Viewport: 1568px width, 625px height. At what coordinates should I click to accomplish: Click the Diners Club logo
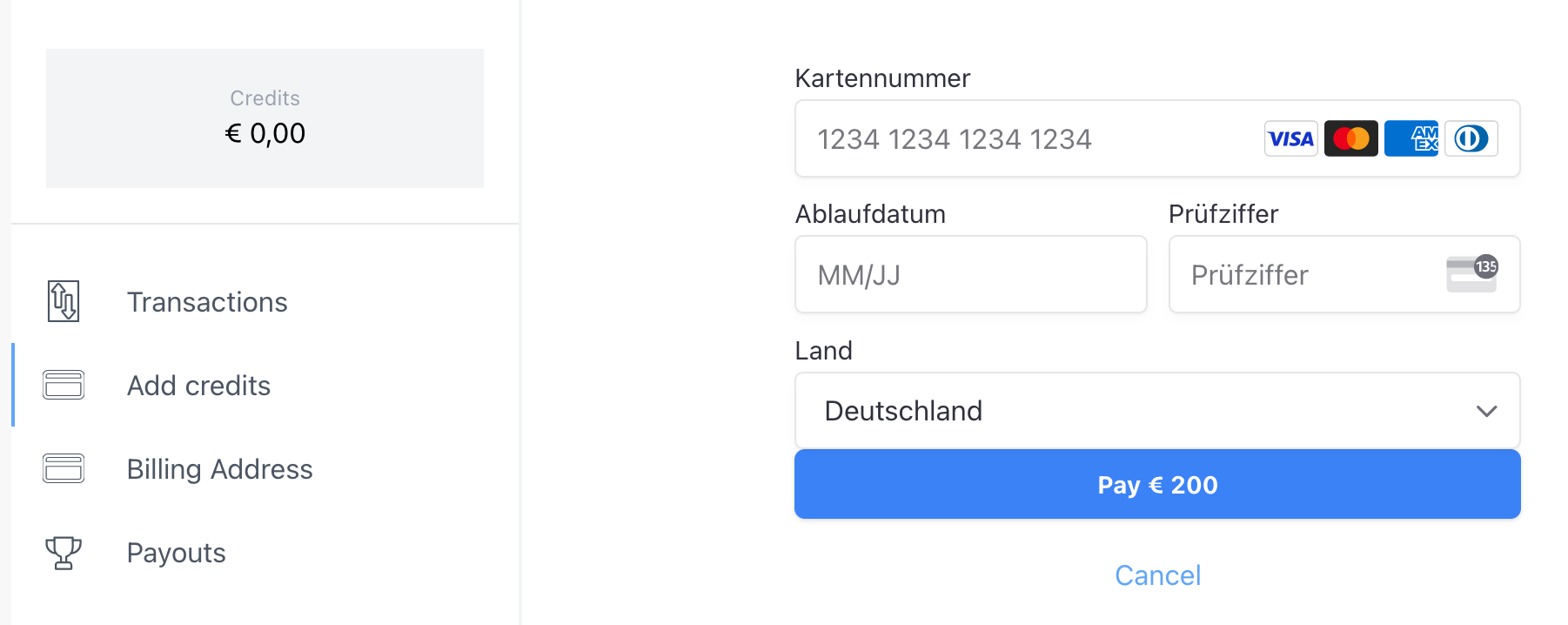(x=1471, y=138)
